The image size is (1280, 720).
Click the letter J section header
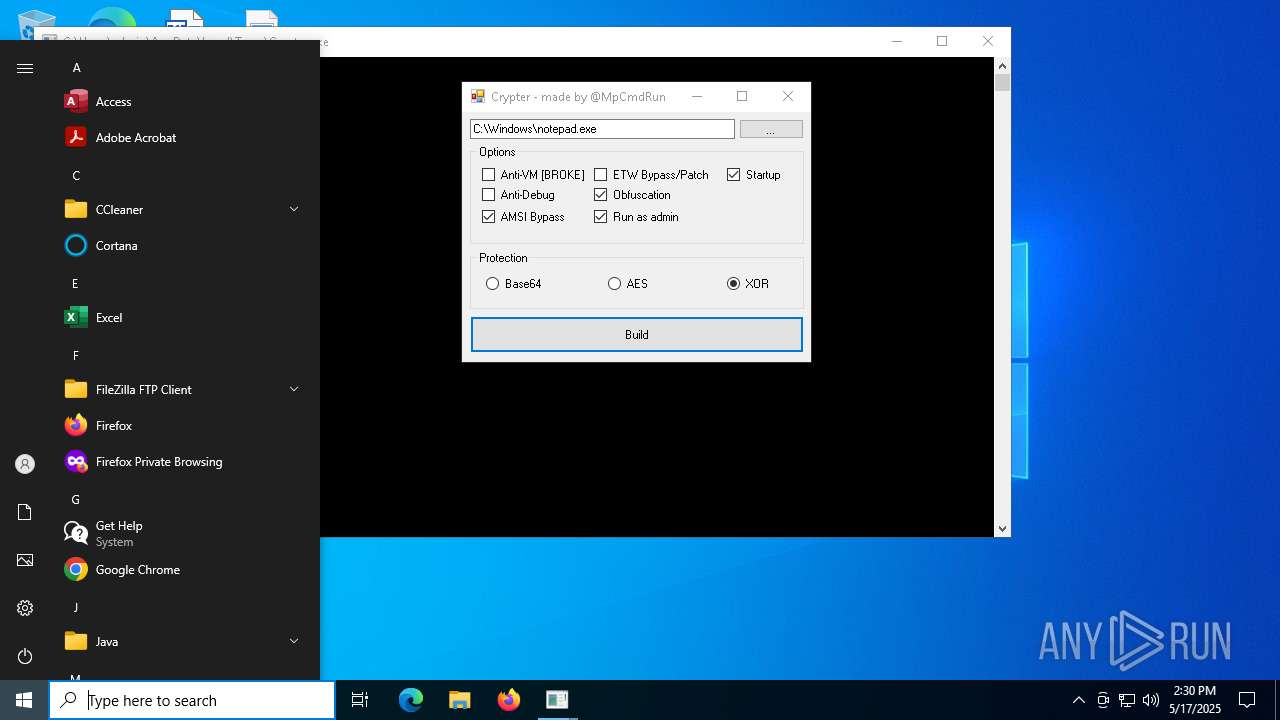[x=75, y=608]
